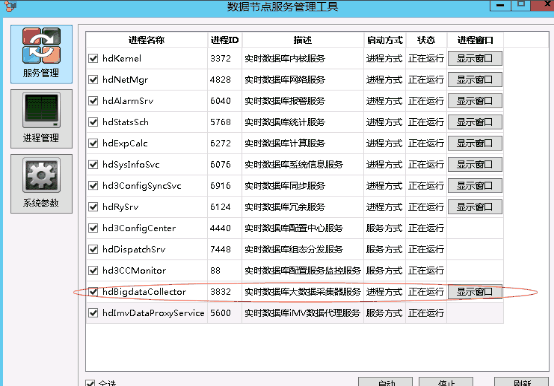Show window for hdAlarmSrv
Viewport: 554px width, 386px height.
(x=475, y=101)
